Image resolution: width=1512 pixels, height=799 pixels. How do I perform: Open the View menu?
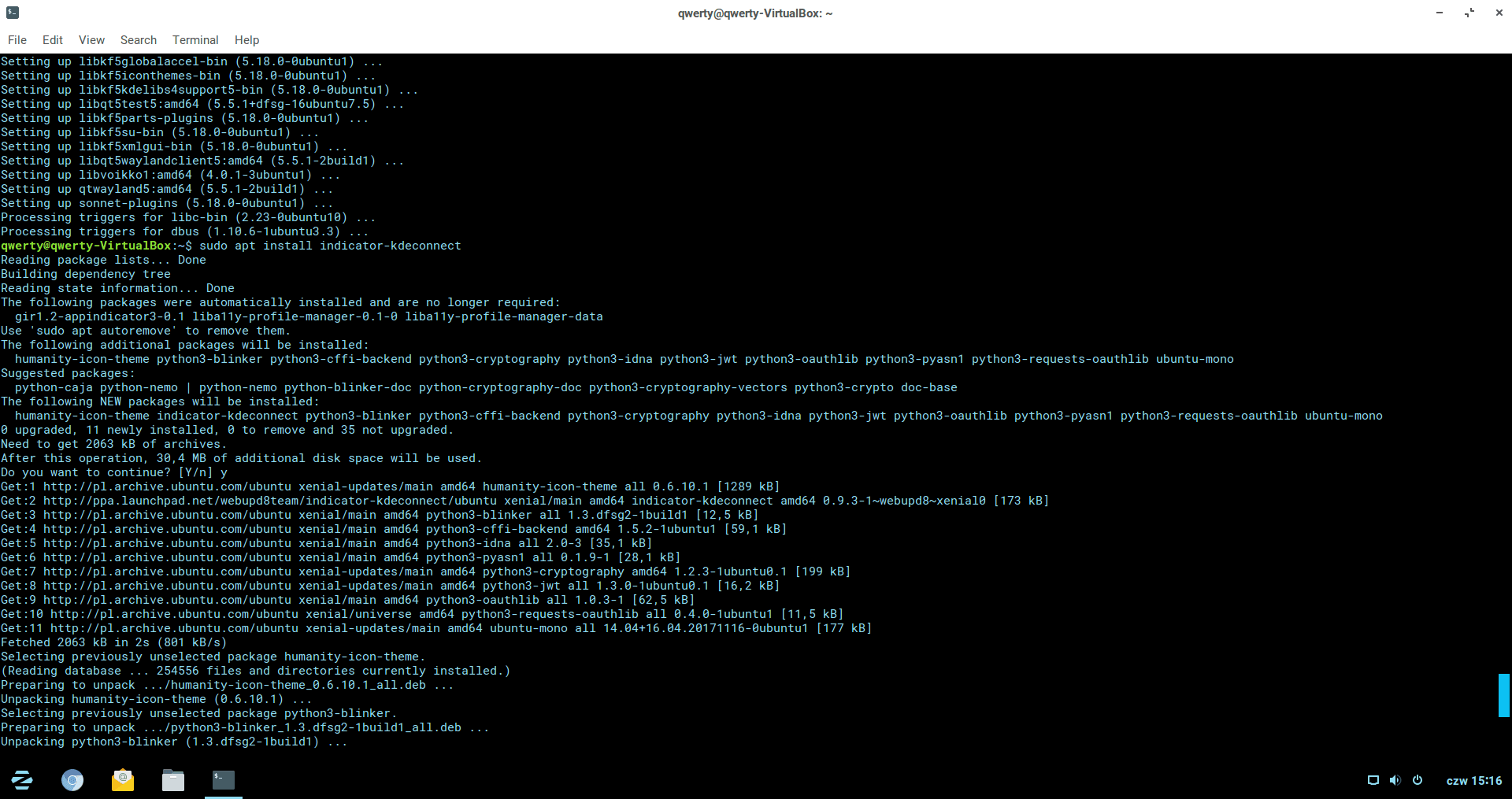[91, 40]
